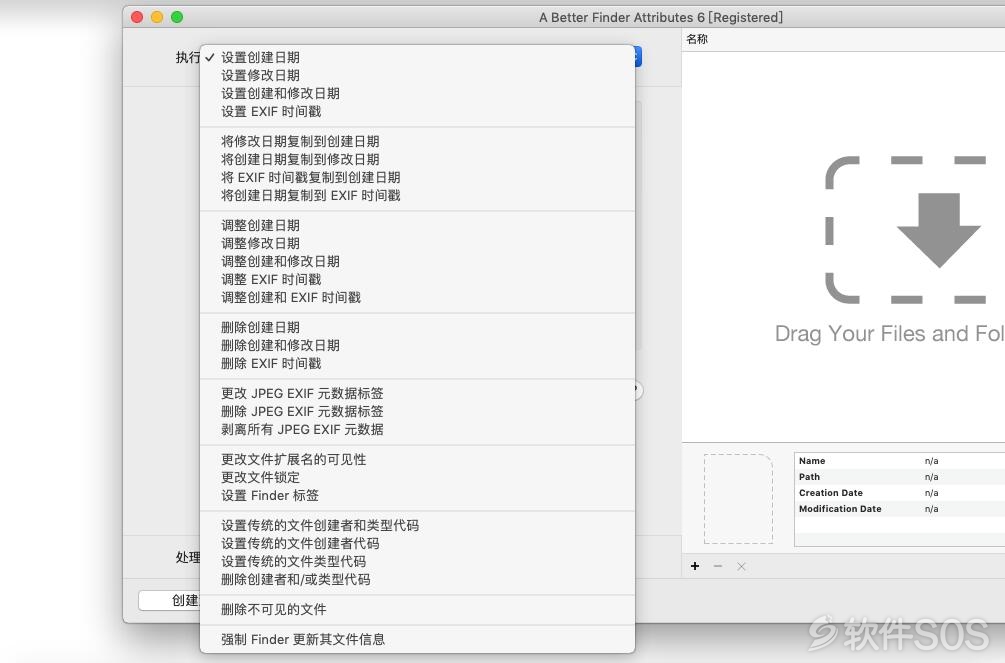Select 将修改日期复制到创建日期
Screen dimensions: 1005x663
[x=417, y=141]
